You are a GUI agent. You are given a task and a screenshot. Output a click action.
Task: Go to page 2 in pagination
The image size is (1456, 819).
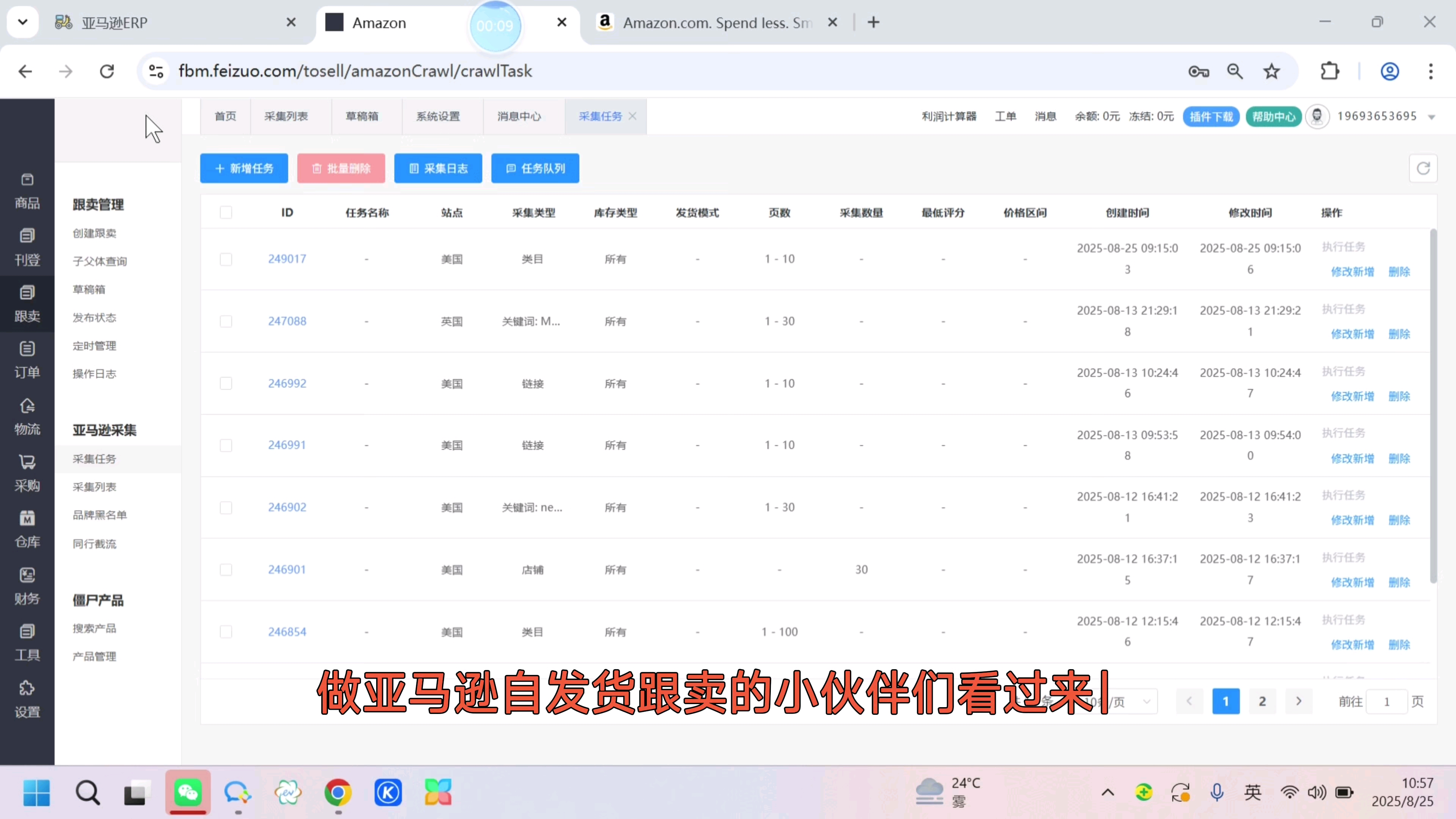click(1262, 701)
